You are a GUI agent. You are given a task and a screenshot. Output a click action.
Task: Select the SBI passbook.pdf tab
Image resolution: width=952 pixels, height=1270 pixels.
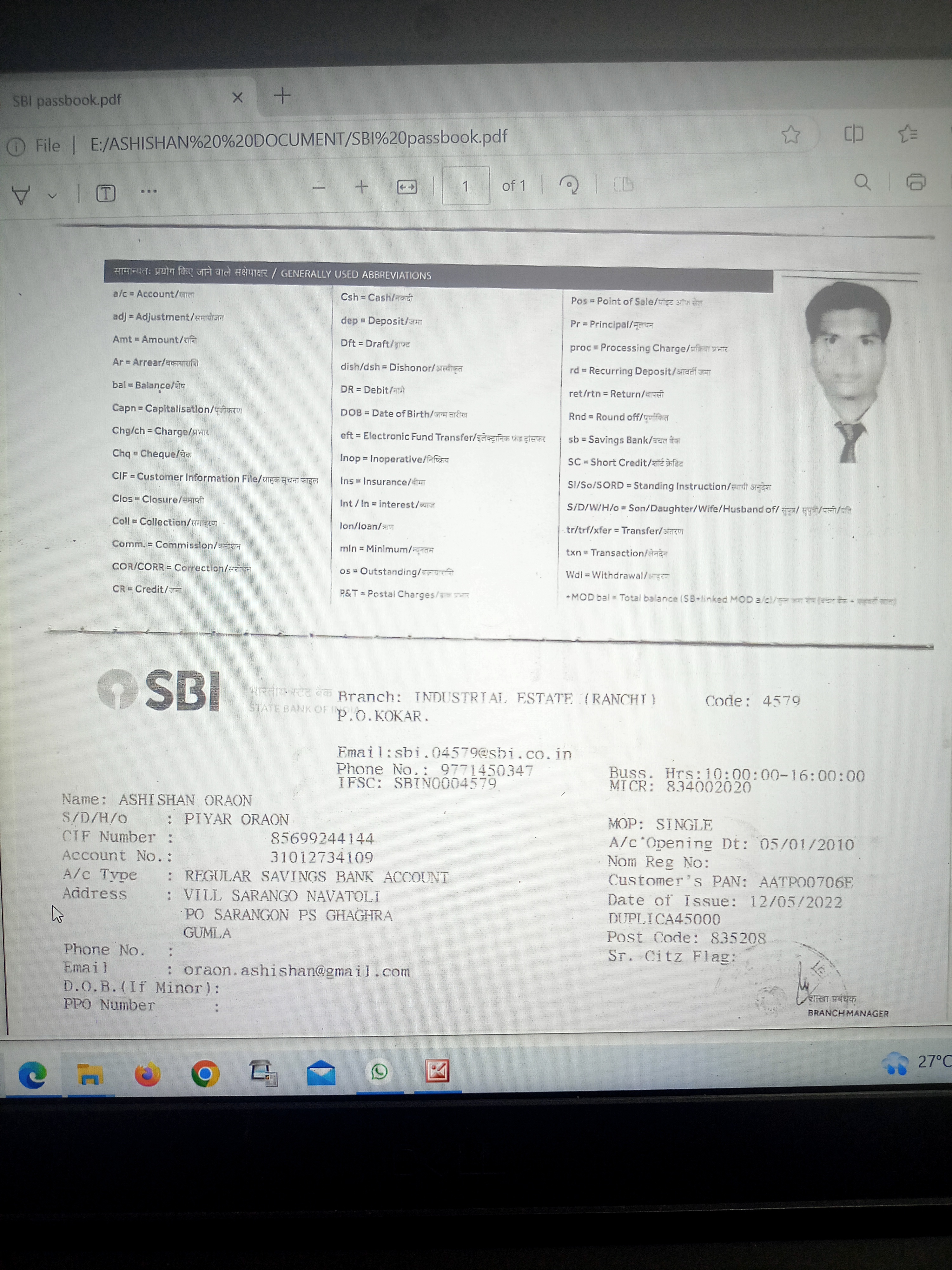[129, 99]
